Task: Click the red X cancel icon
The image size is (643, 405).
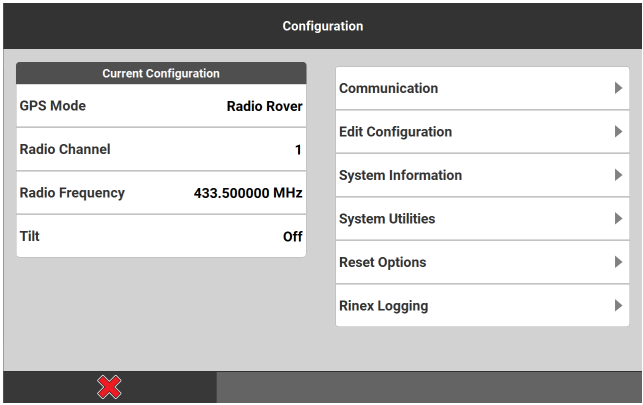Action: (109, 388)
